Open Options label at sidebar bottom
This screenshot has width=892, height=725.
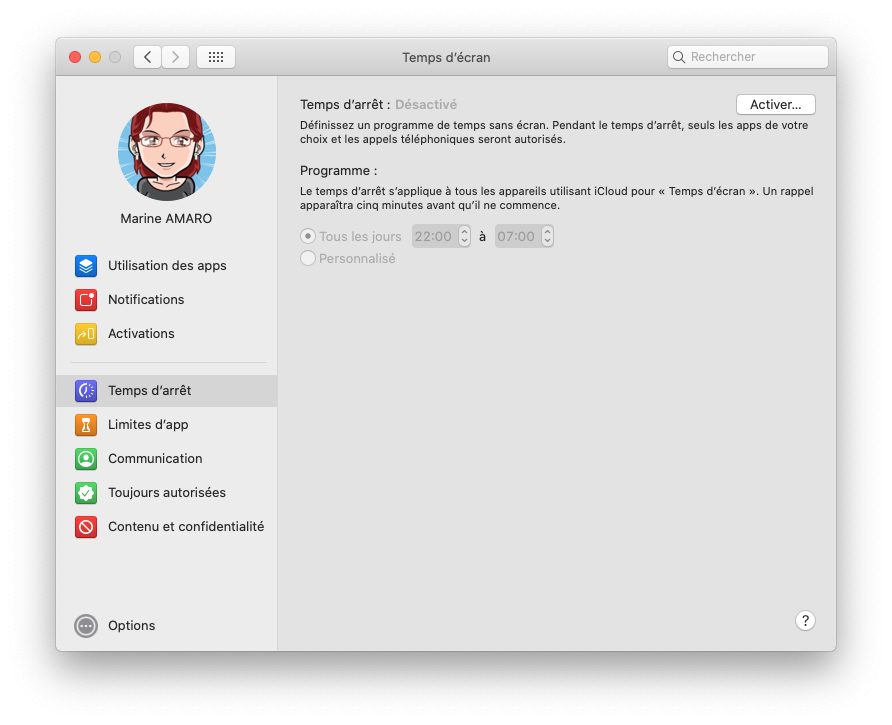(131, 626)
